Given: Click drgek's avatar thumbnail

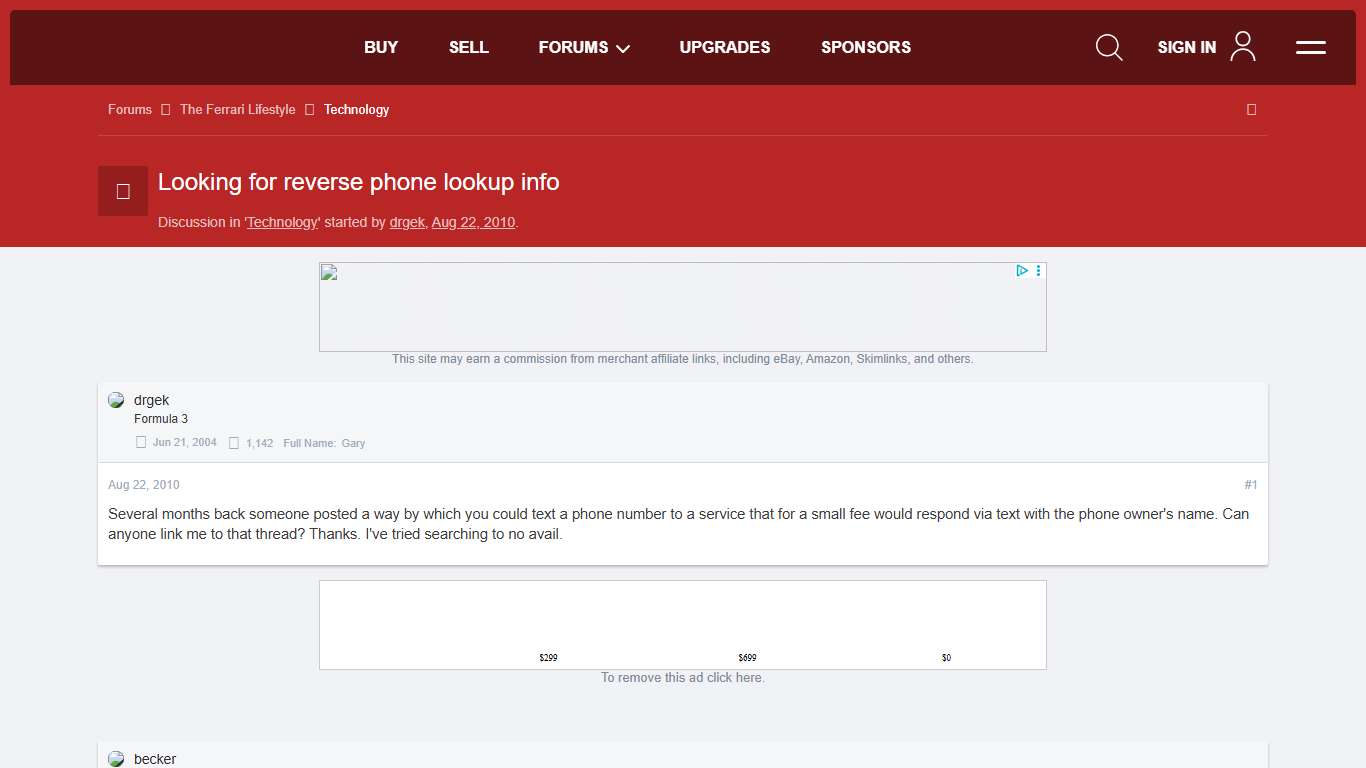Looking at the screenshot, I should (116, 399).
